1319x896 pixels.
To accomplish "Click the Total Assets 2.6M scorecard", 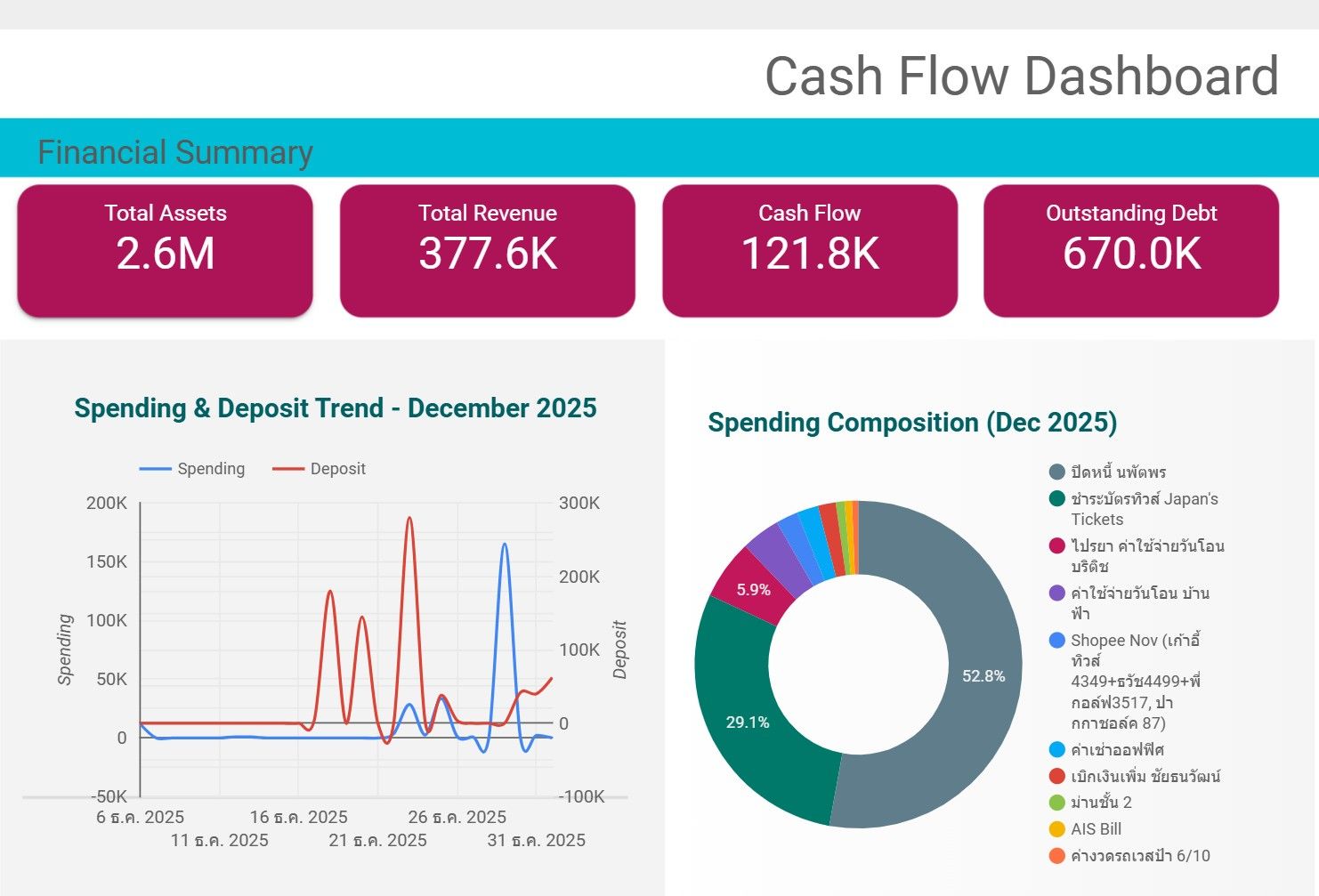I will (165, 250).
